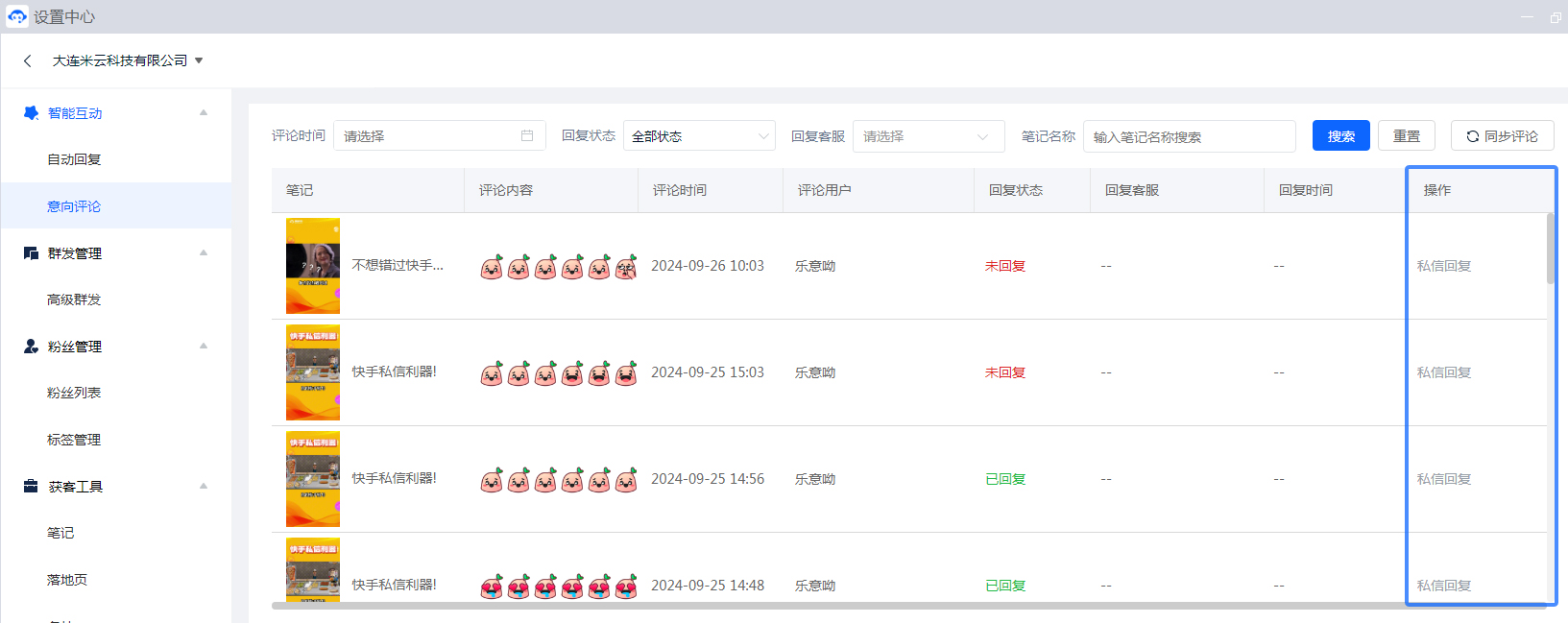
Task: Open the 回复状态 dropdown
Action: [699, 136]
